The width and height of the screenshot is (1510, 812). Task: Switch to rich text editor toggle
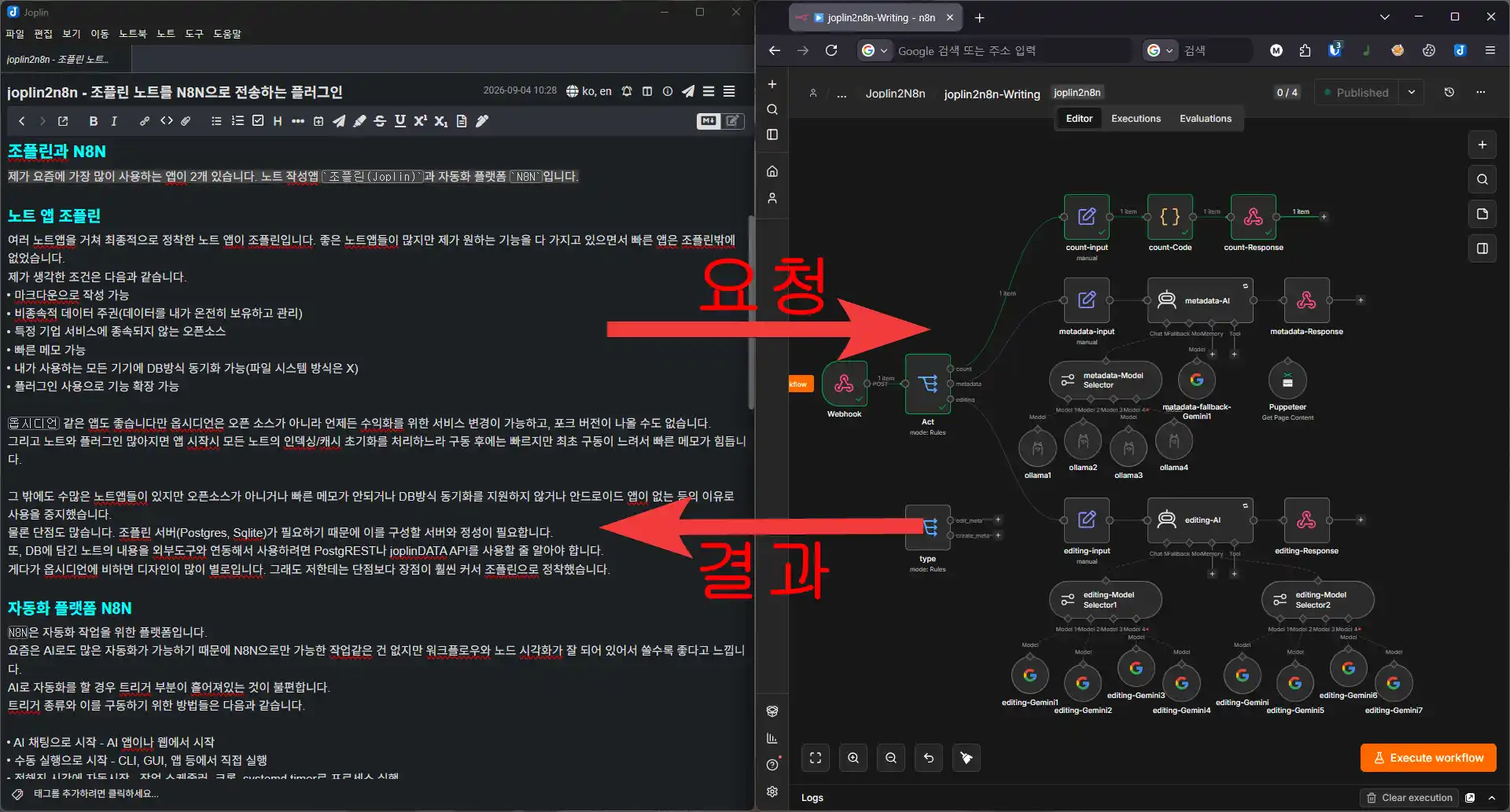click(733, 121)
